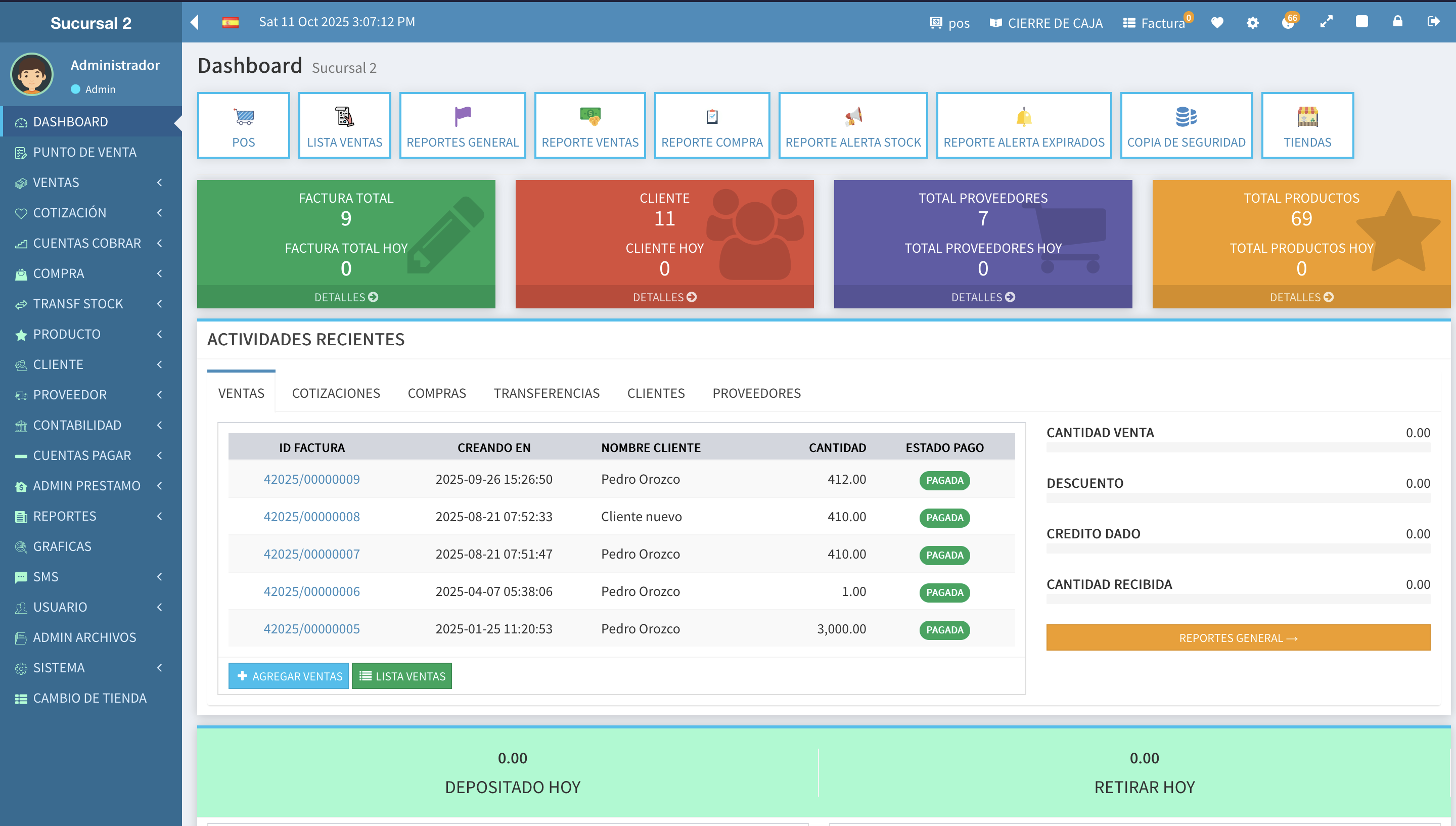Open the gear settings icon in header
The width and height of the screenshot is (1456, 826).
pos(1252,23)
